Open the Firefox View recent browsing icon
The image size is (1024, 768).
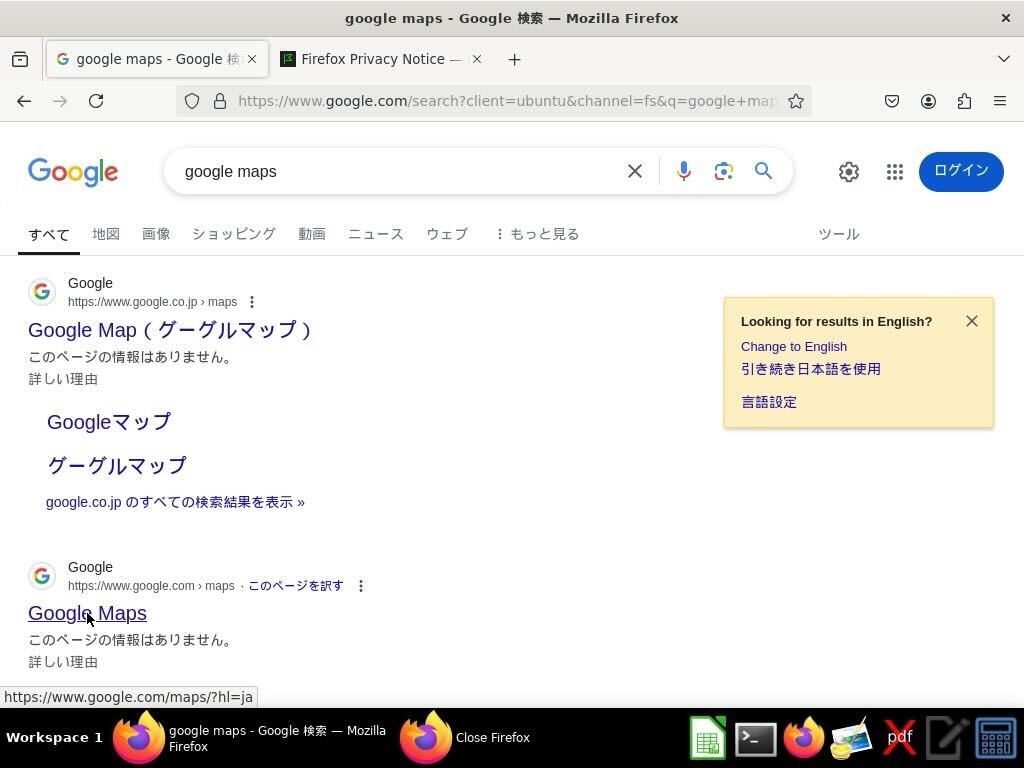(20, 59)
